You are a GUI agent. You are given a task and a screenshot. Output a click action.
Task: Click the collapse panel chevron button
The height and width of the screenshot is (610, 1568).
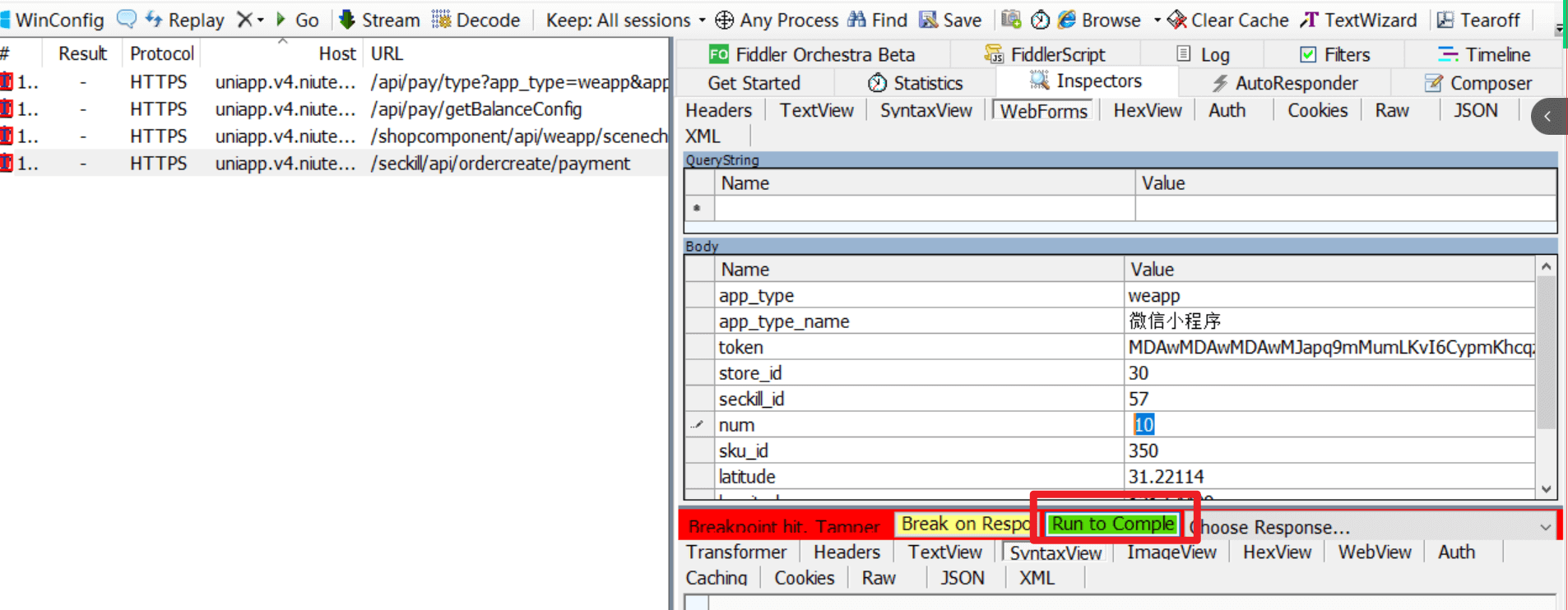tap(1548, 117)
